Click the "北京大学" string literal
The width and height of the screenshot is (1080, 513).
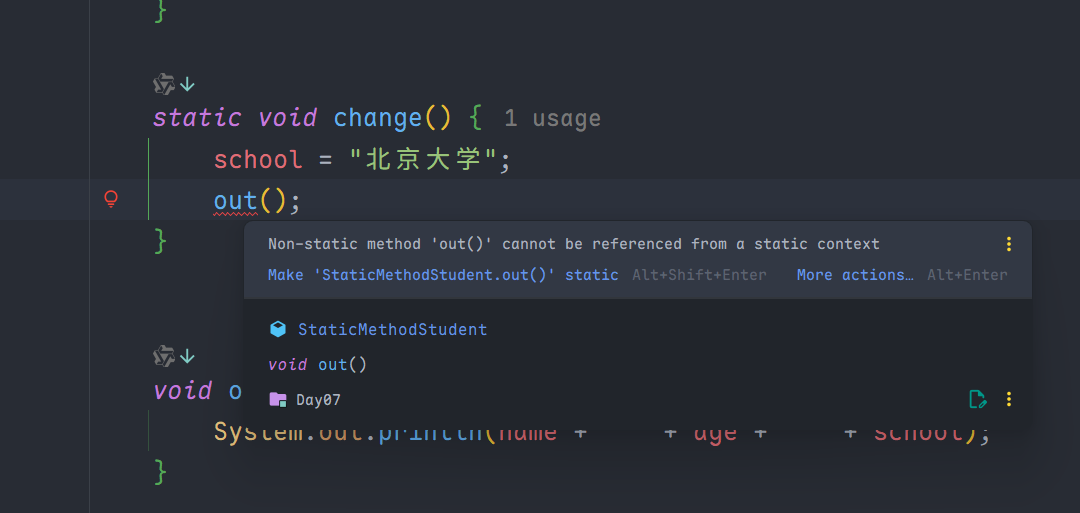tap(424, 160)
